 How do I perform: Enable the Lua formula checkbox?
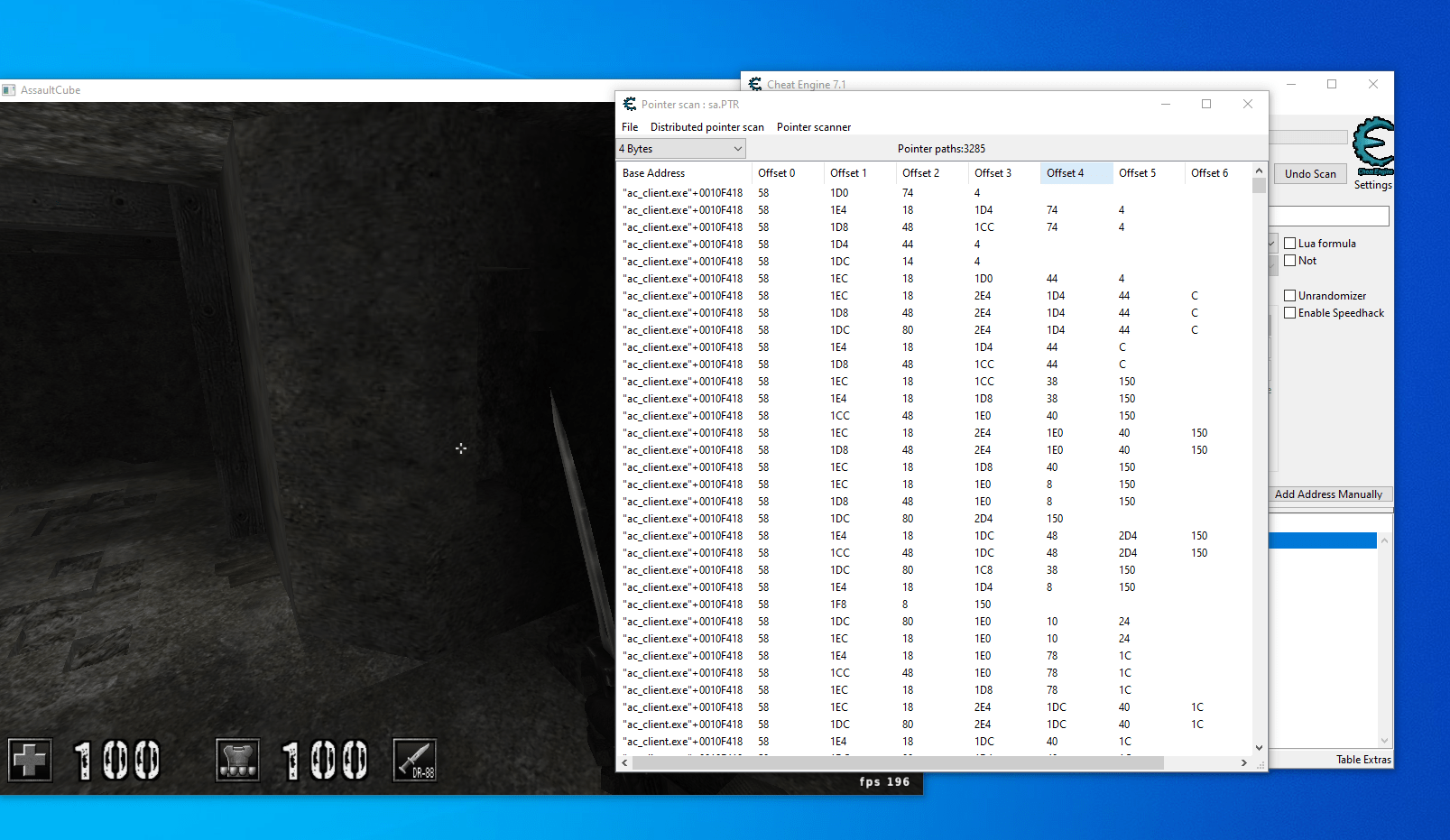pos(1290,244)
